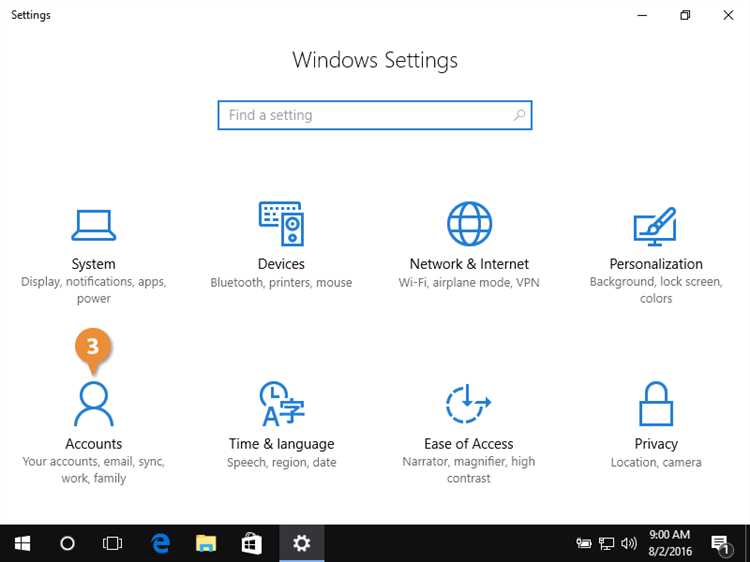The width and height of the screenshot is (750, 562).
Task: Open the Windows Store taskbar icon
Action: point(252,543)
